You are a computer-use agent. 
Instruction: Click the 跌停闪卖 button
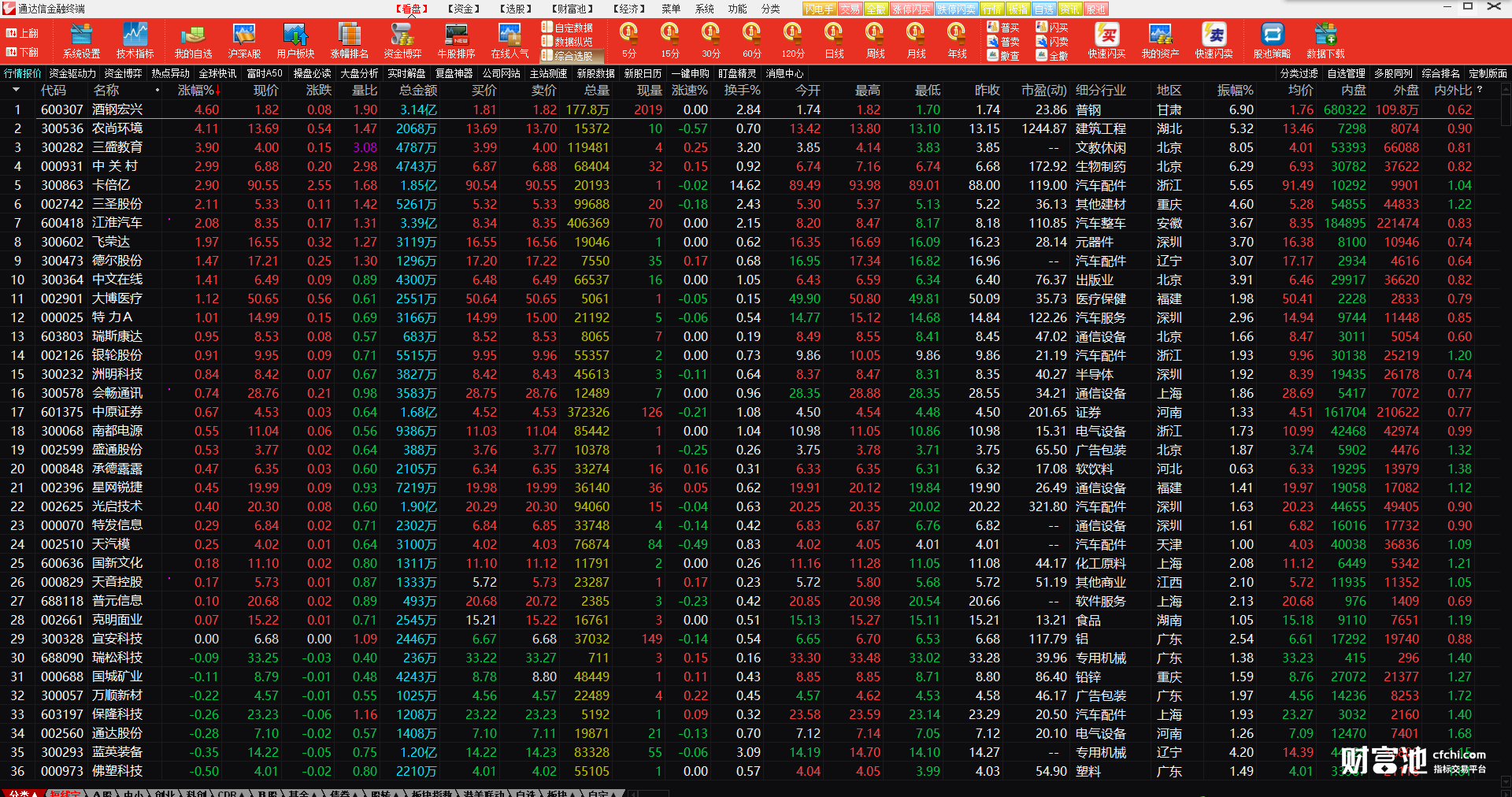tap(956, 9)
